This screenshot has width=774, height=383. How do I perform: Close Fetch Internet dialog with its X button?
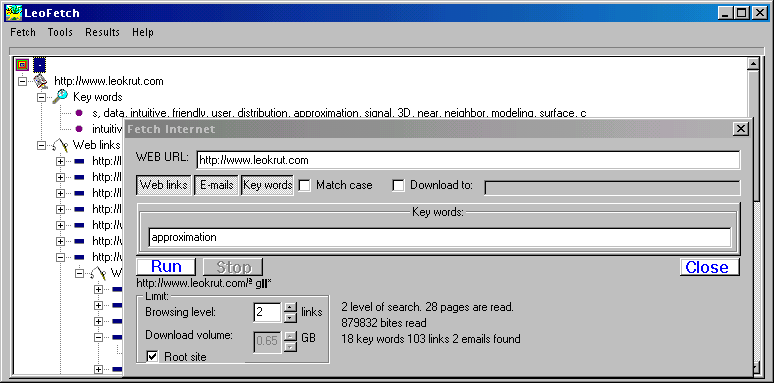[740, 129]
